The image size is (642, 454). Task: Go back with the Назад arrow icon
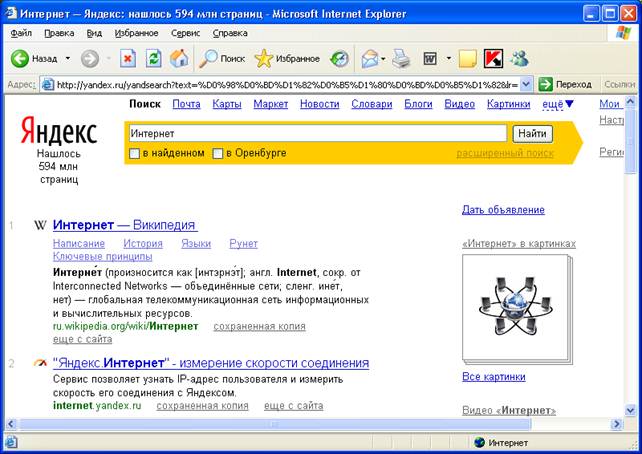20,59
